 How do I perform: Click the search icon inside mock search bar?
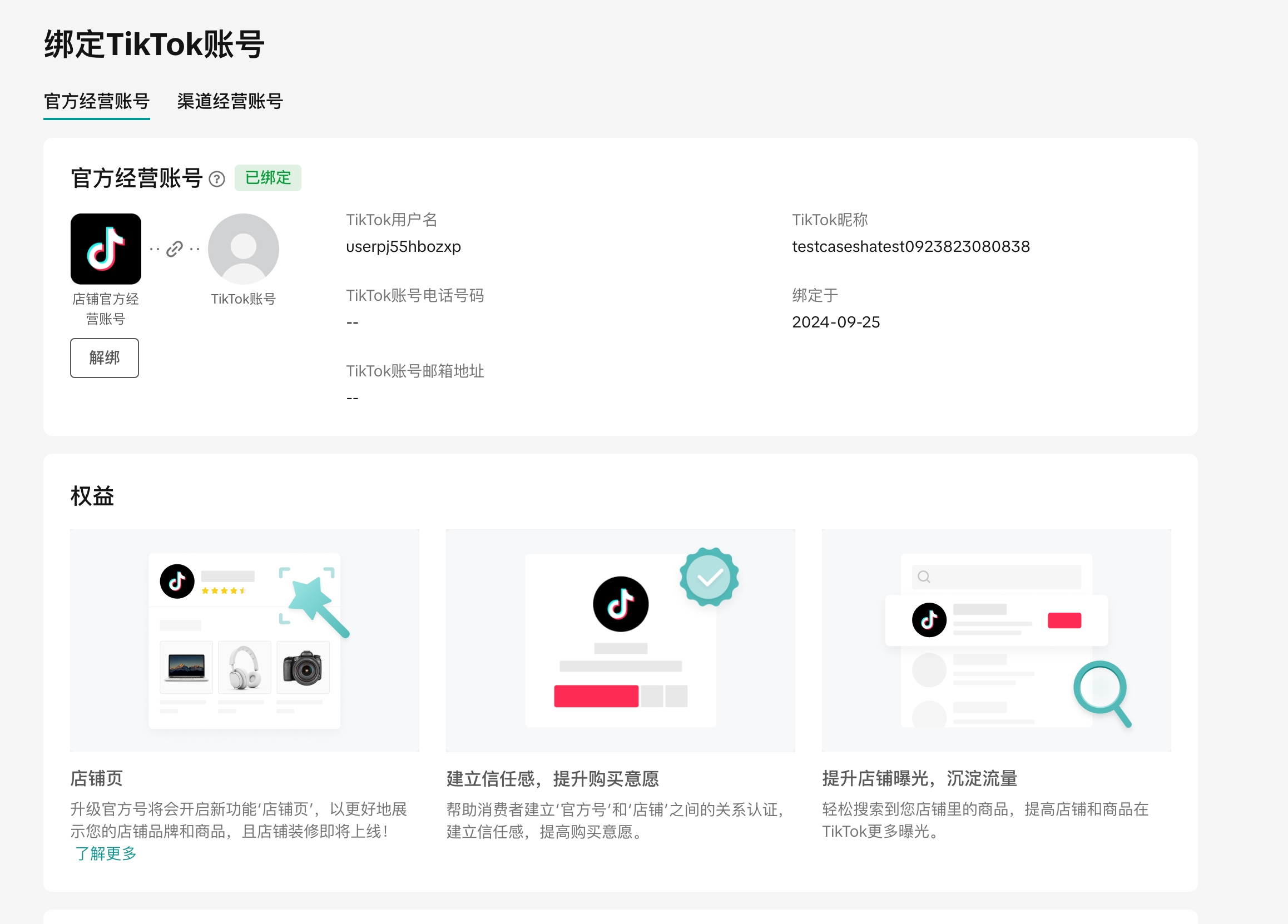click(x=924, y=577)
